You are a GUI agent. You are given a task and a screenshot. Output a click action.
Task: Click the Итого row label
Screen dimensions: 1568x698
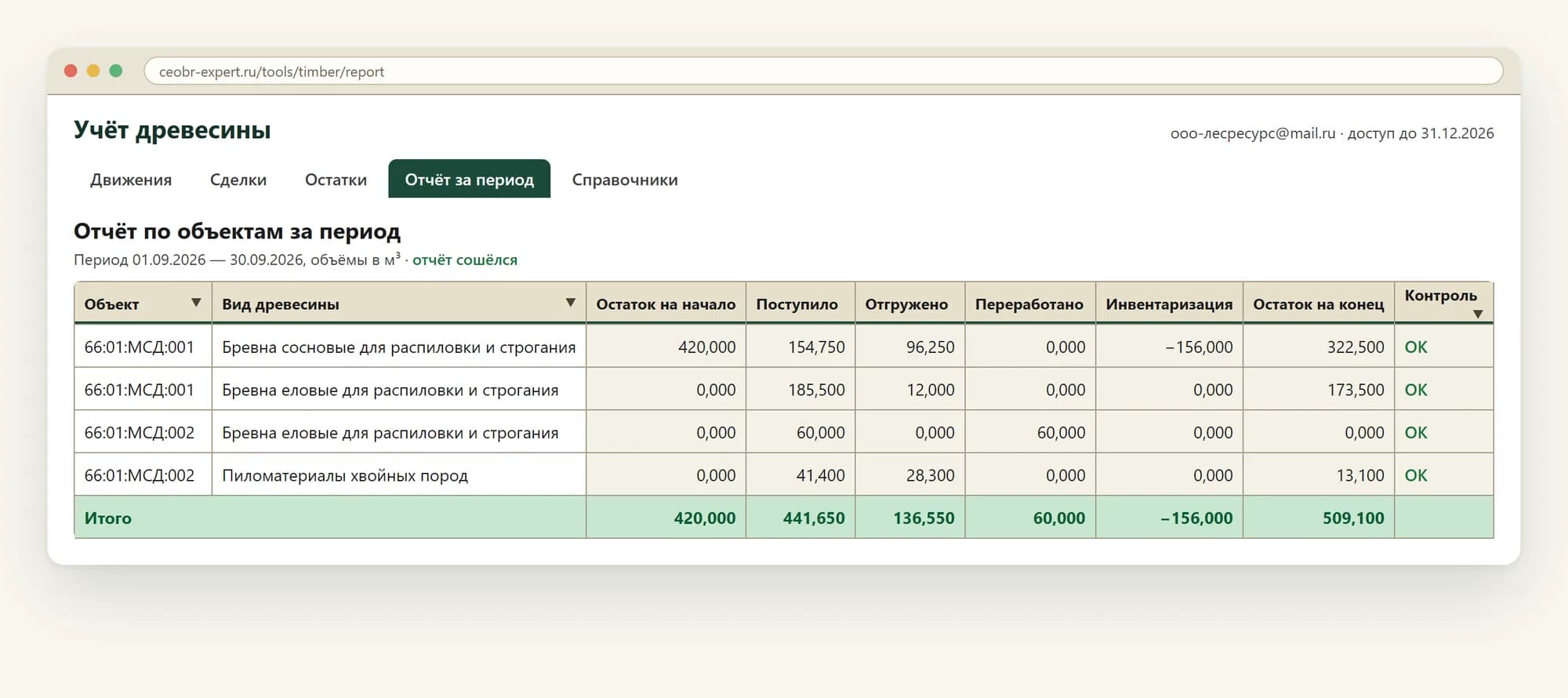point(108,518)
